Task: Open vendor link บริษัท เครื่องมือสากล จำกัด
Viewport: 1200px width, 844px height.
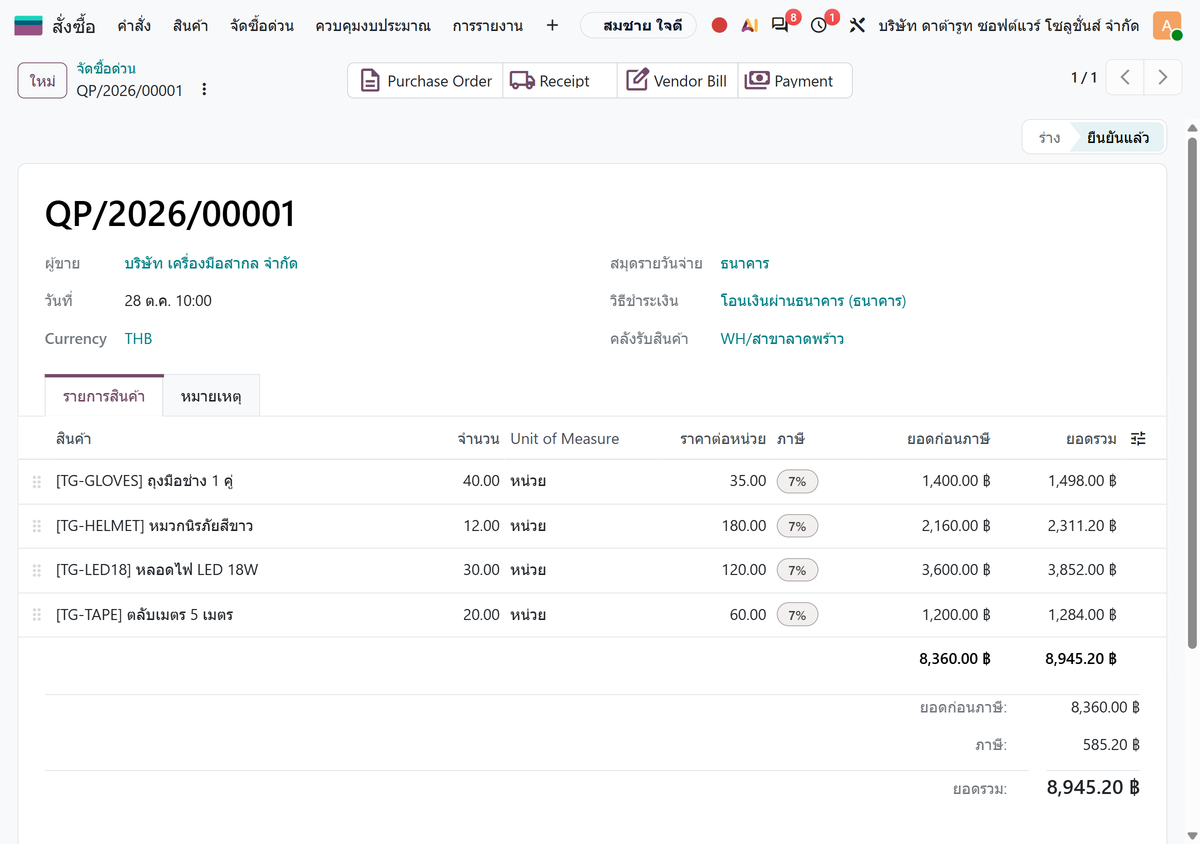Action: 211,264
